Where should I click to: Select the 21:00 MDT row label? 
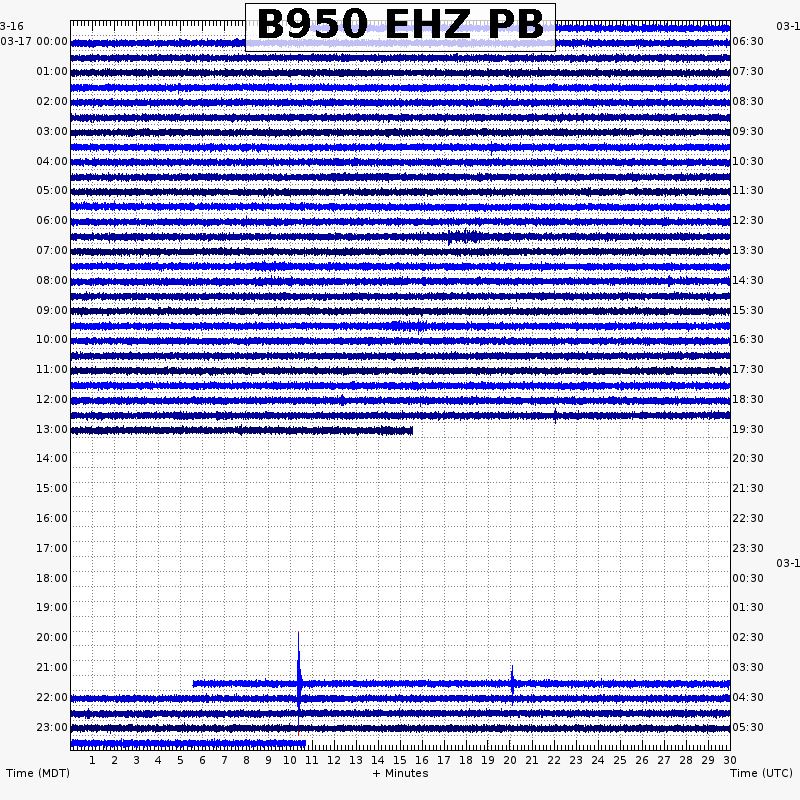click(x=52, y=667)
